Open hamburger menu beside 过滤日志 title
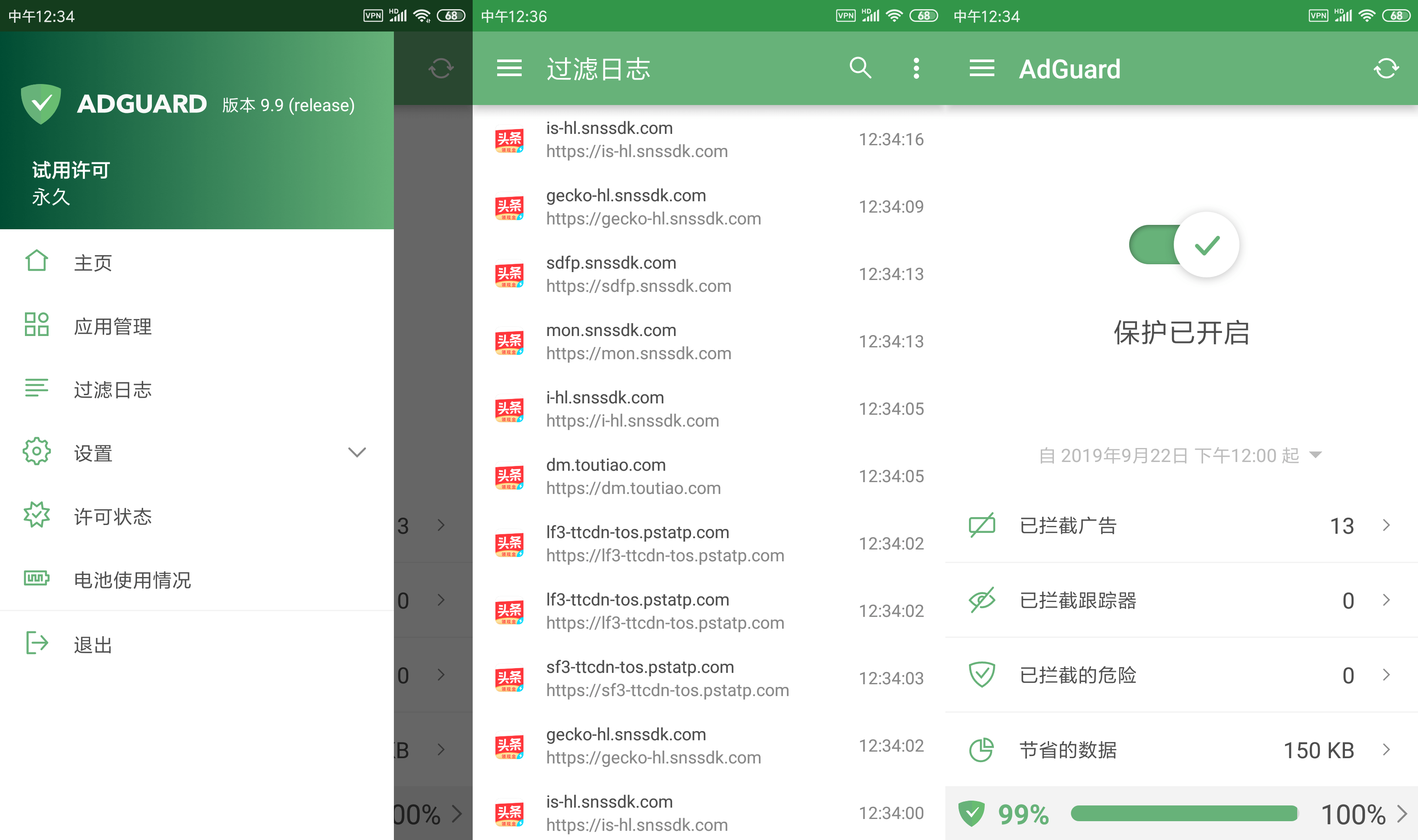1418x840 pixels. tap(509, 69)
